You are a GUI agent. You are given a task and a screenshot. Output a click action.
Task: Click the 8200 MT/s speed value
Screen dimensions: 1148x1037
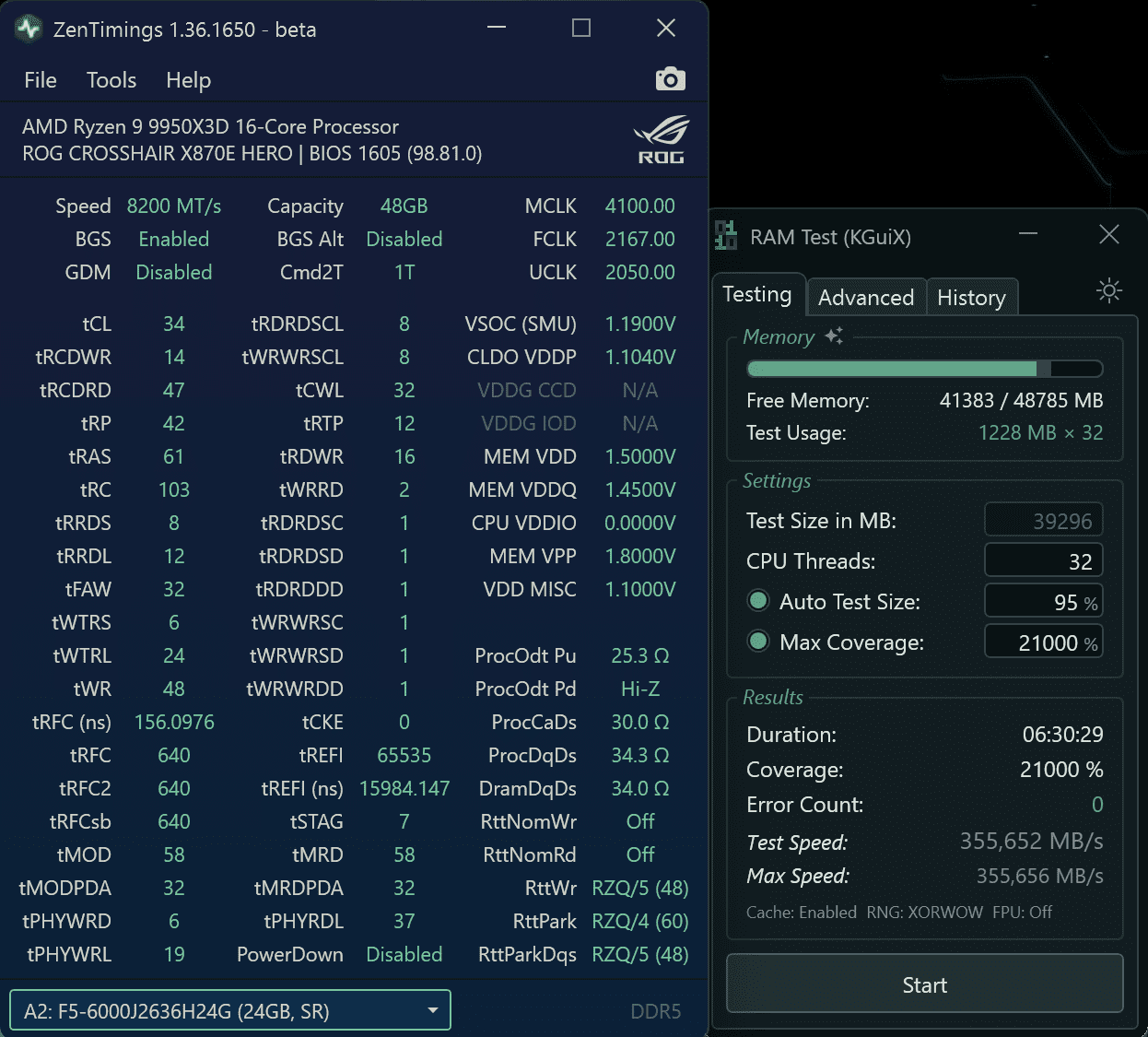(174, 206)
